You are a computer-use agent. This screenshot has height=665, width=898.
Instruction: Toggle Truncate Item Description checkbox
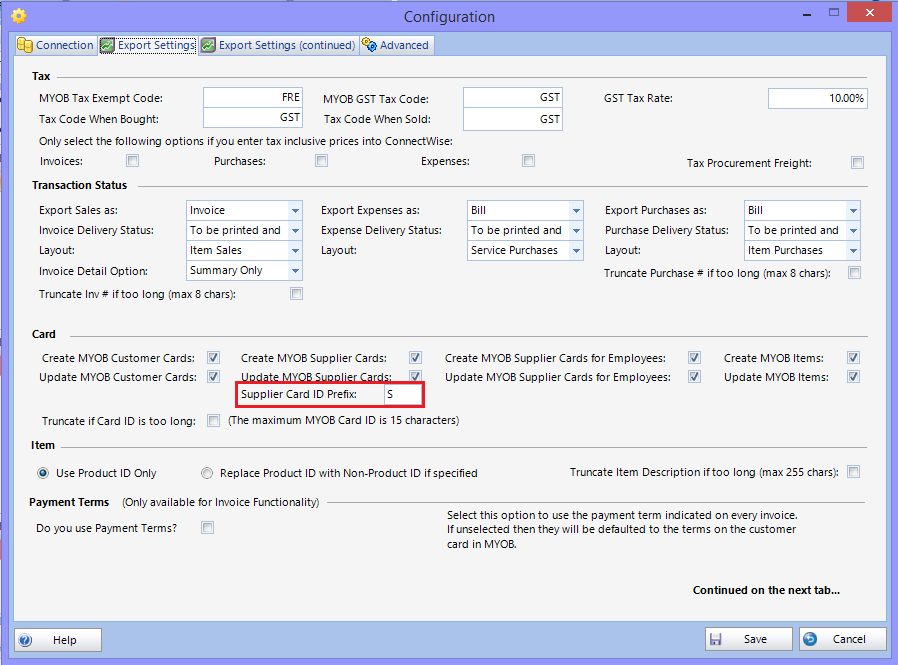(x=853, y=472)
